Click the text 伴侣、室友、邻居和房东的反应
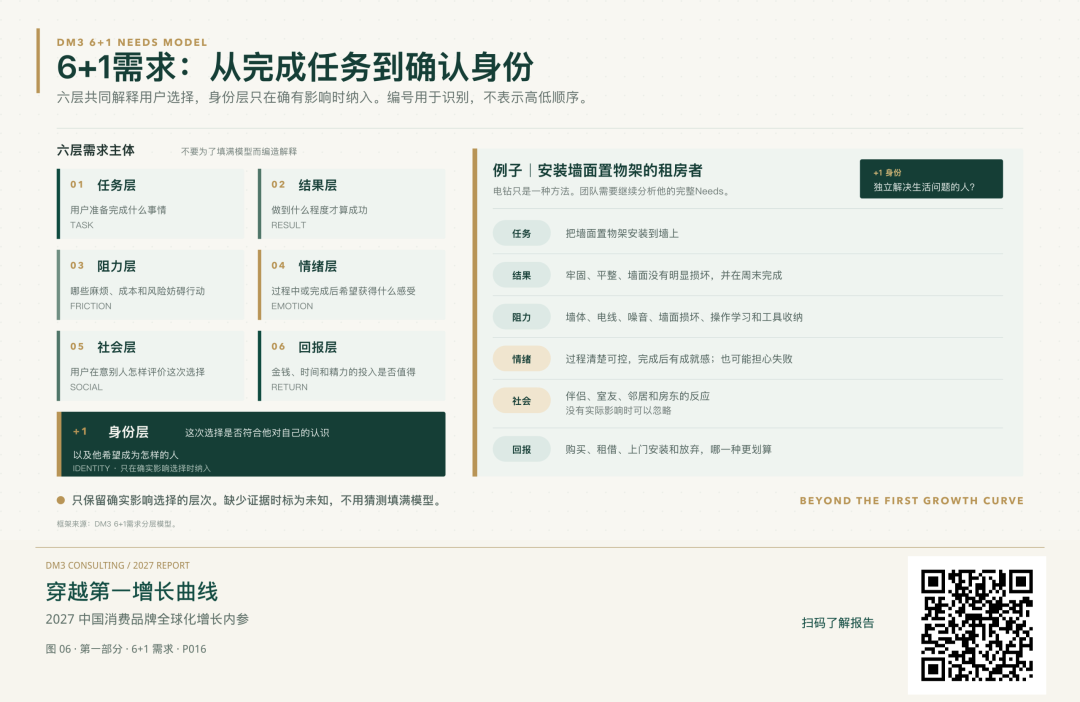Screen dimensions: 1080x702 tap(637, 396)
